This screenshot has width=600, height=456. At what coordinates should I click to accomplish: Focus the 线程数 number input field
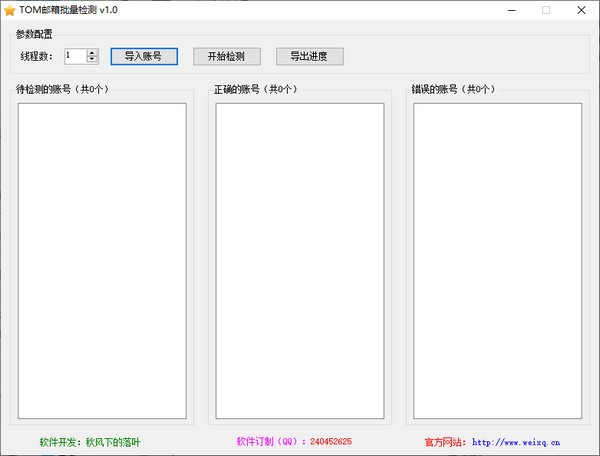pyautogui.click(x=75, y=57)
